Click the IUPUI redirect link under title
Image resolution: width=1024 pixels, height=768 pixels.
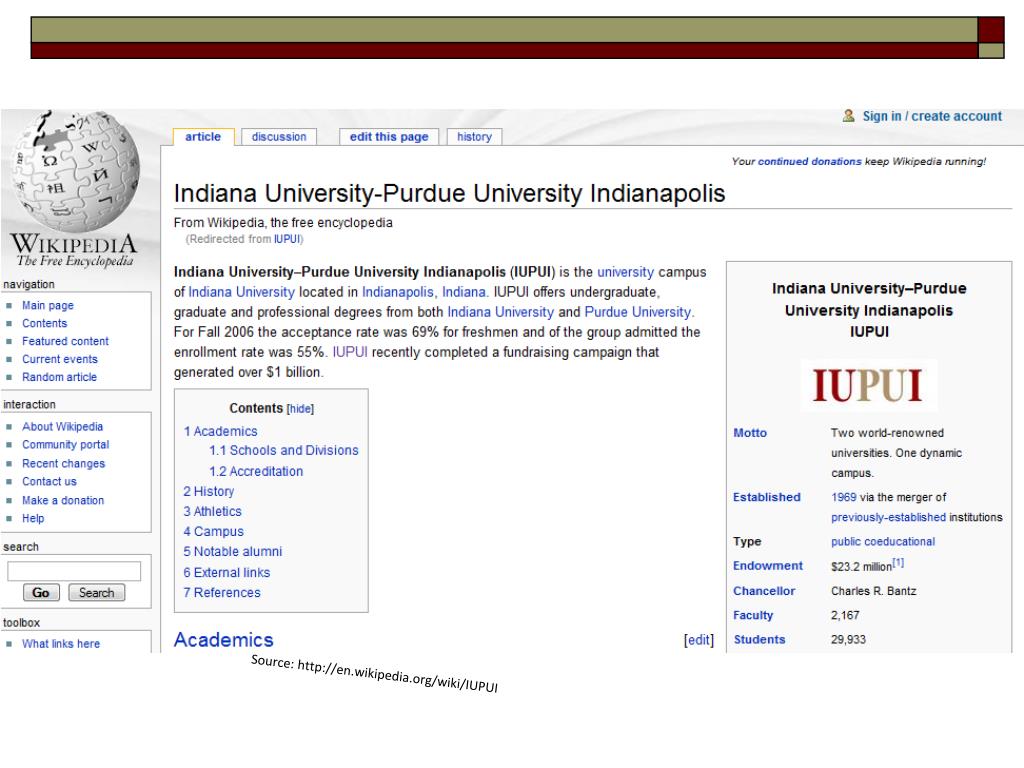(287, 239)
